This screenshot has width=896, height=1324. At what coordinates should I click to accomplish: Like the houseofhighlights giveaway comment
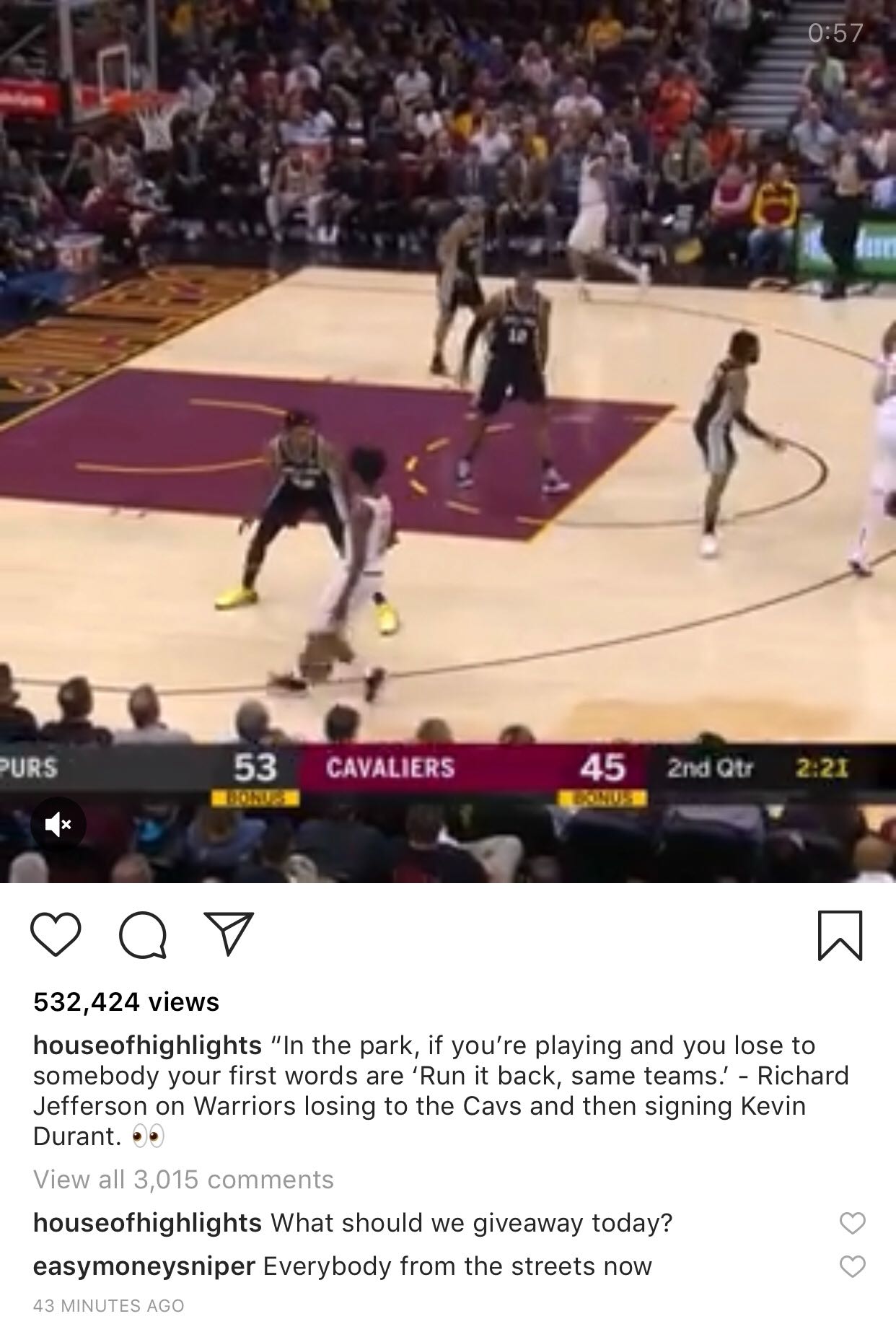[852, 1223]
